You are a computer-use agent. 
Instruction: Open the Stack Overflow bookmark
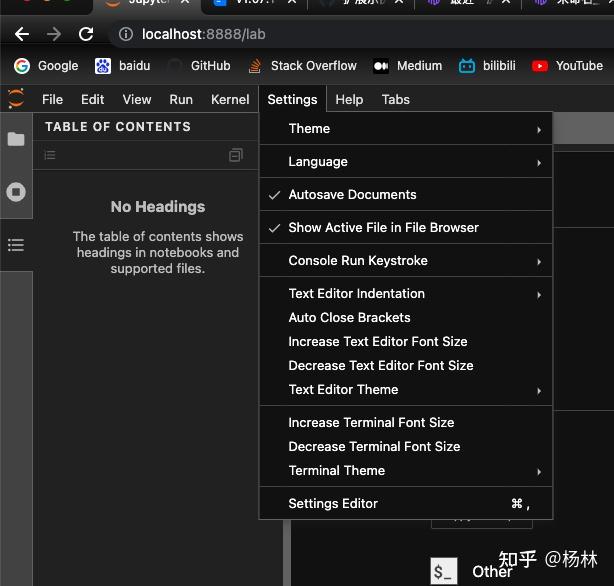tap(302, 65)
